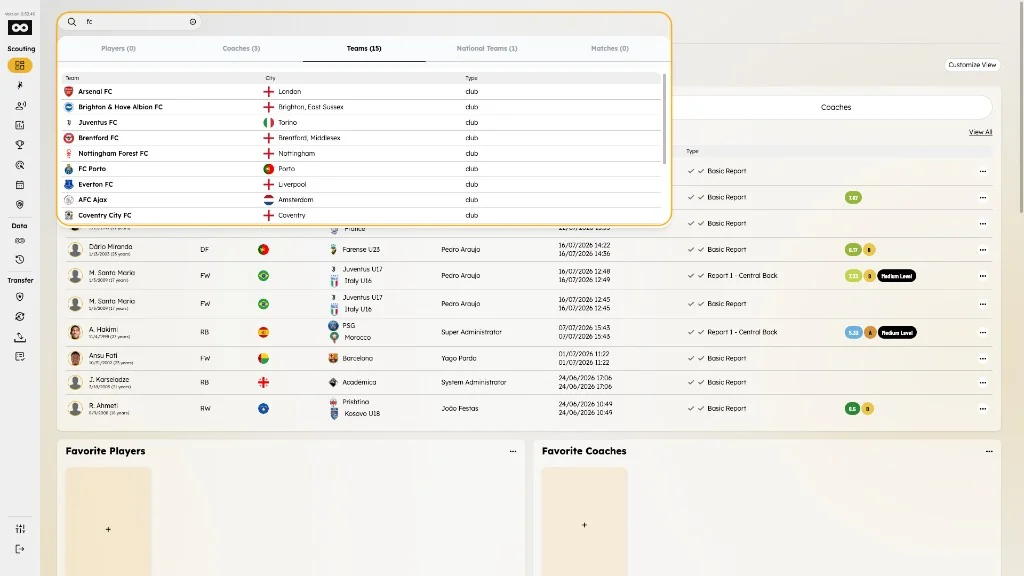The image size is (1024, 576).
Task: Click the logout icon at sidebar bottom
Action: point(20,549)
